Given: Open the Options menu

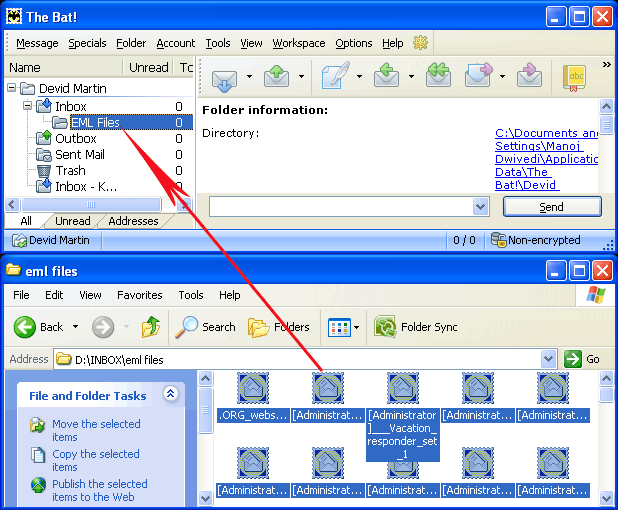Looking at the screenshot, I should click(x=354, y=43).
